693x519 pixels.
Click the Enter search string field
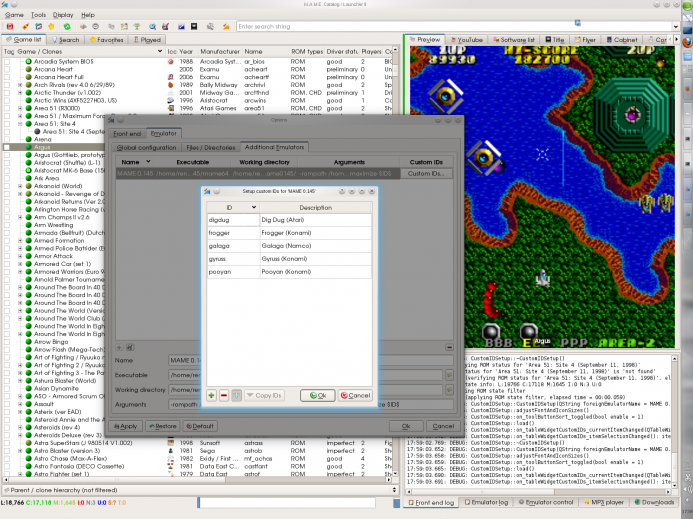453,27
